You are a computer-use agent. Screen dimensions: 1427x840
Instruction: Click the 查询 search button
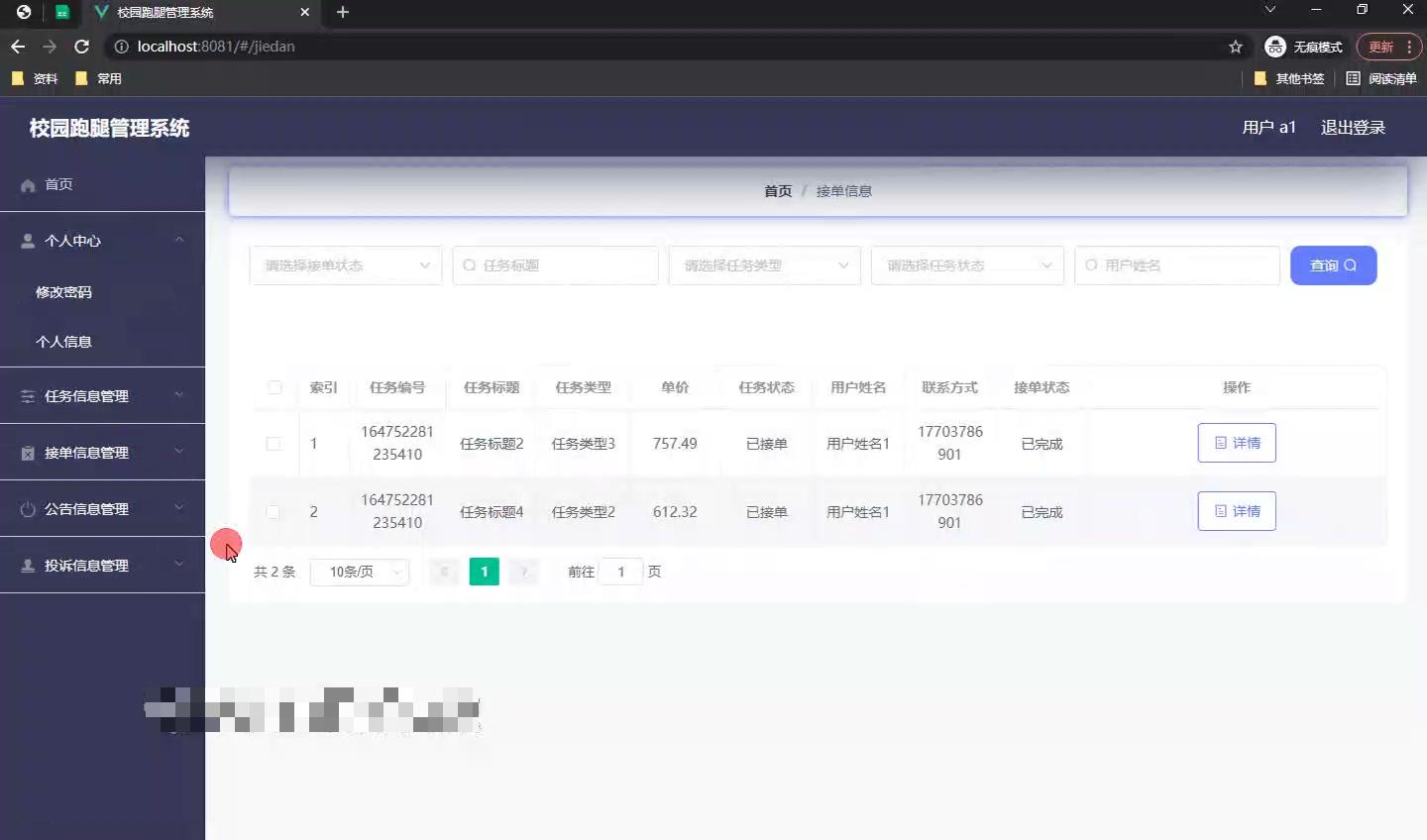[x=1333, y=265]
